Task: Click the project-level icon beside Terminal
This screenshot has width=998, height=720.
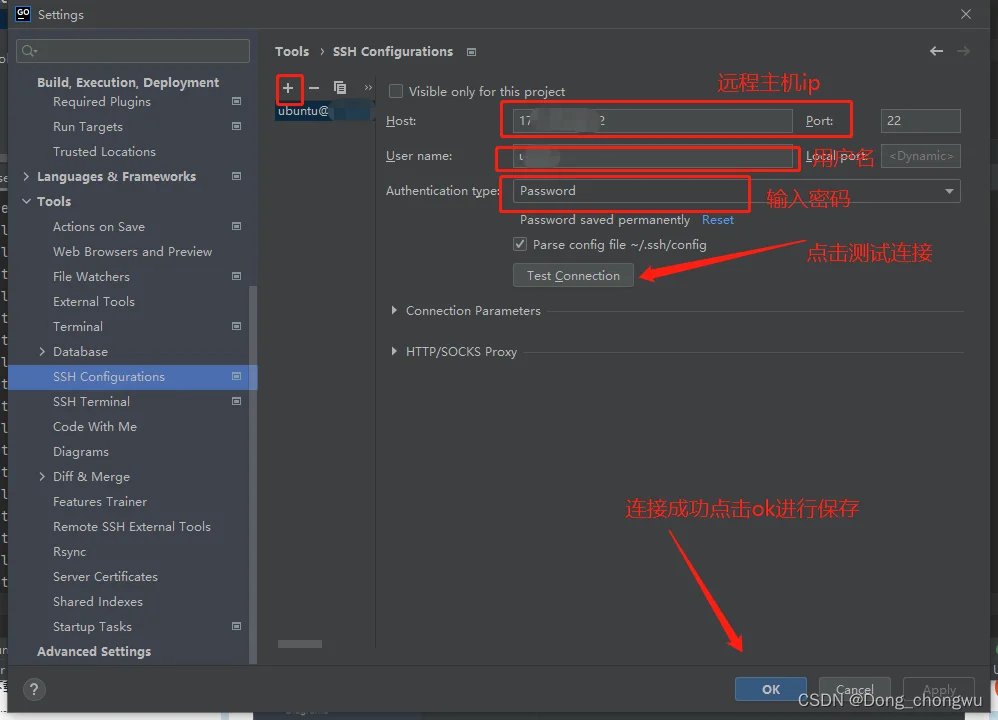Action: [x=237, y=326]
